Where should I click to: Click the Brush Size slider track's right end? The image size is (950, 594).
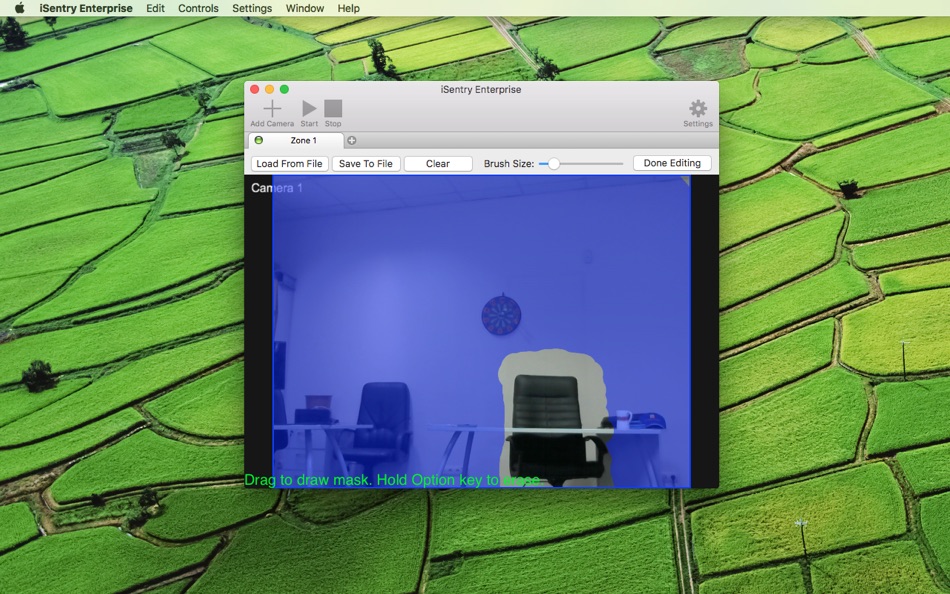620,164
